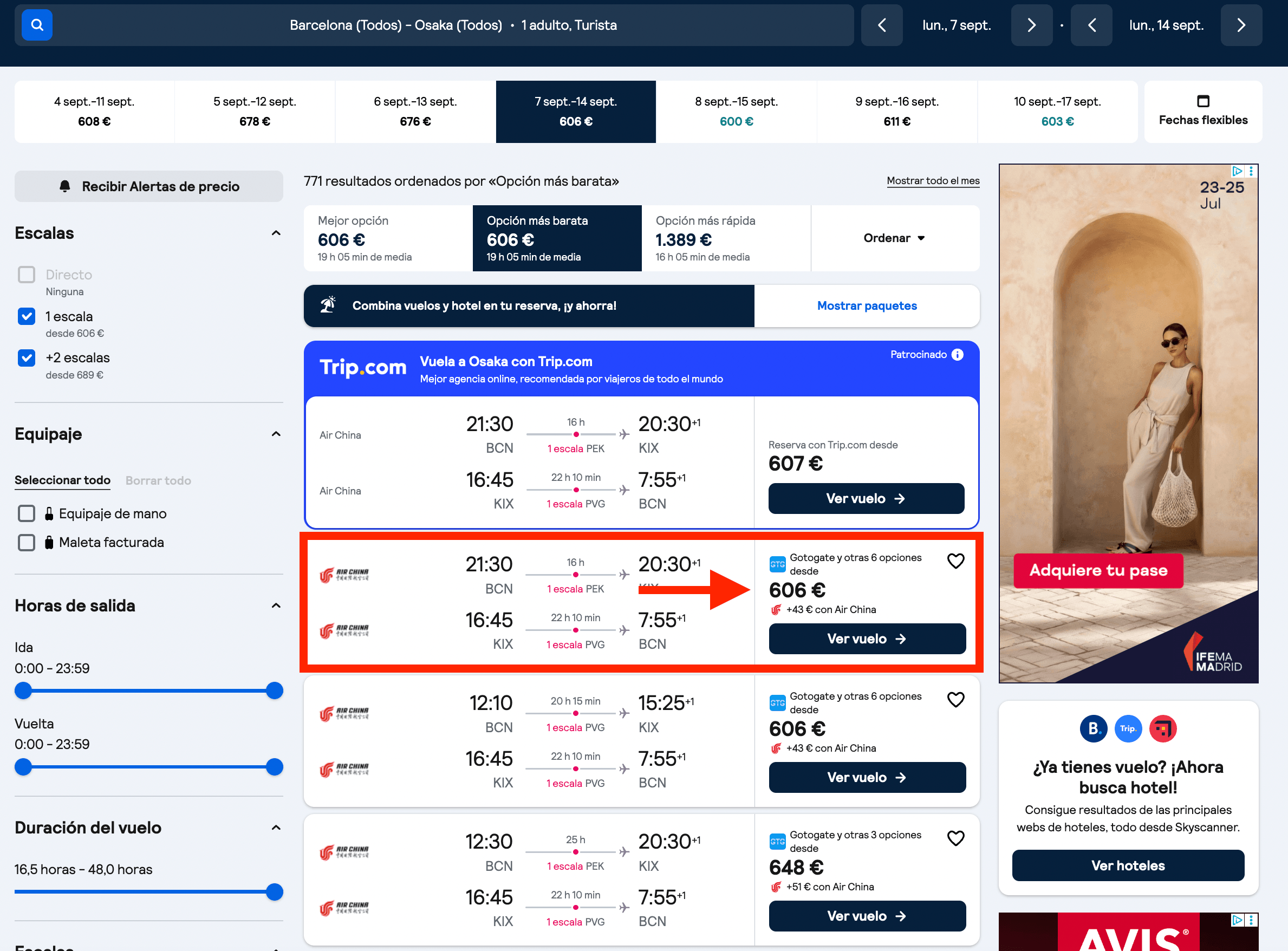Tick the Directo stops checkbox

pyautogui.click(x=27, y=275)
